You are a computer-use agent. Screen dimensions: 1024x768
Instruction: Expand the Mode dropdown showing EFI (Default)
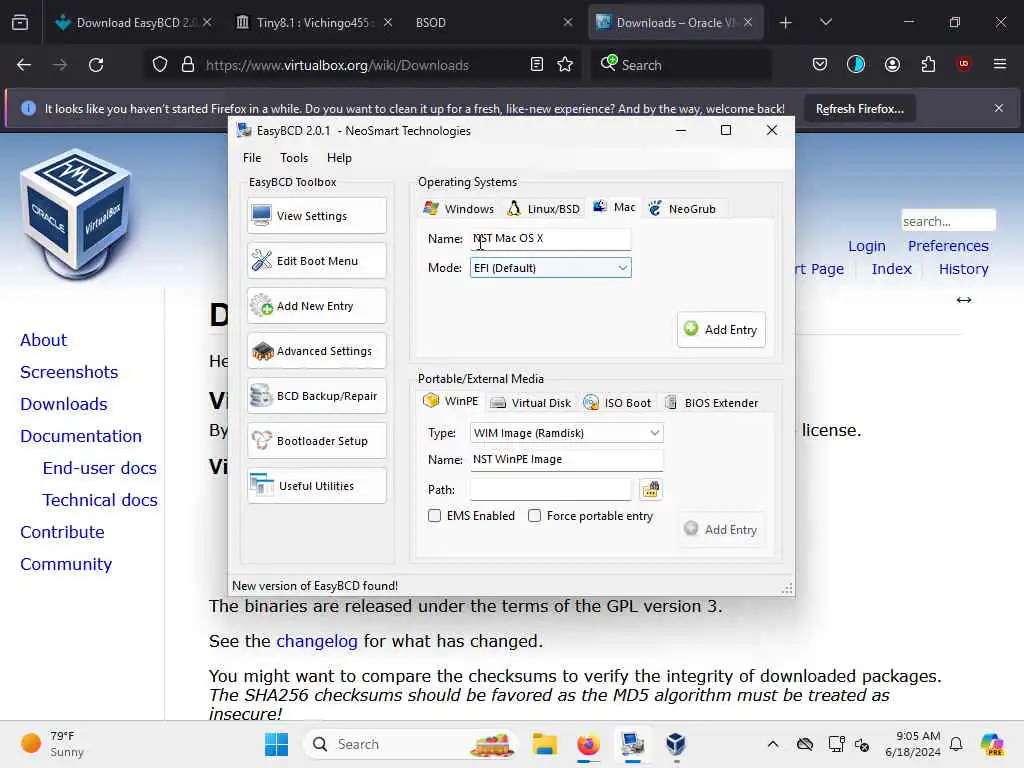point(551,268)
